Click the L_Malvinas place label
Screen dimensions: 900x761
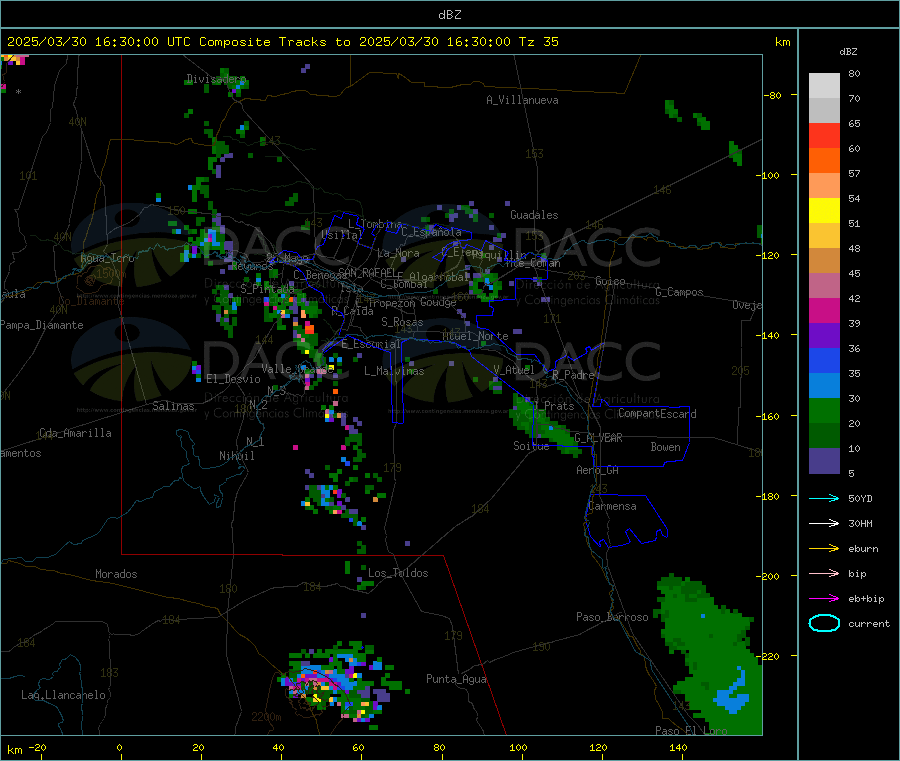(x=394, y=371)
